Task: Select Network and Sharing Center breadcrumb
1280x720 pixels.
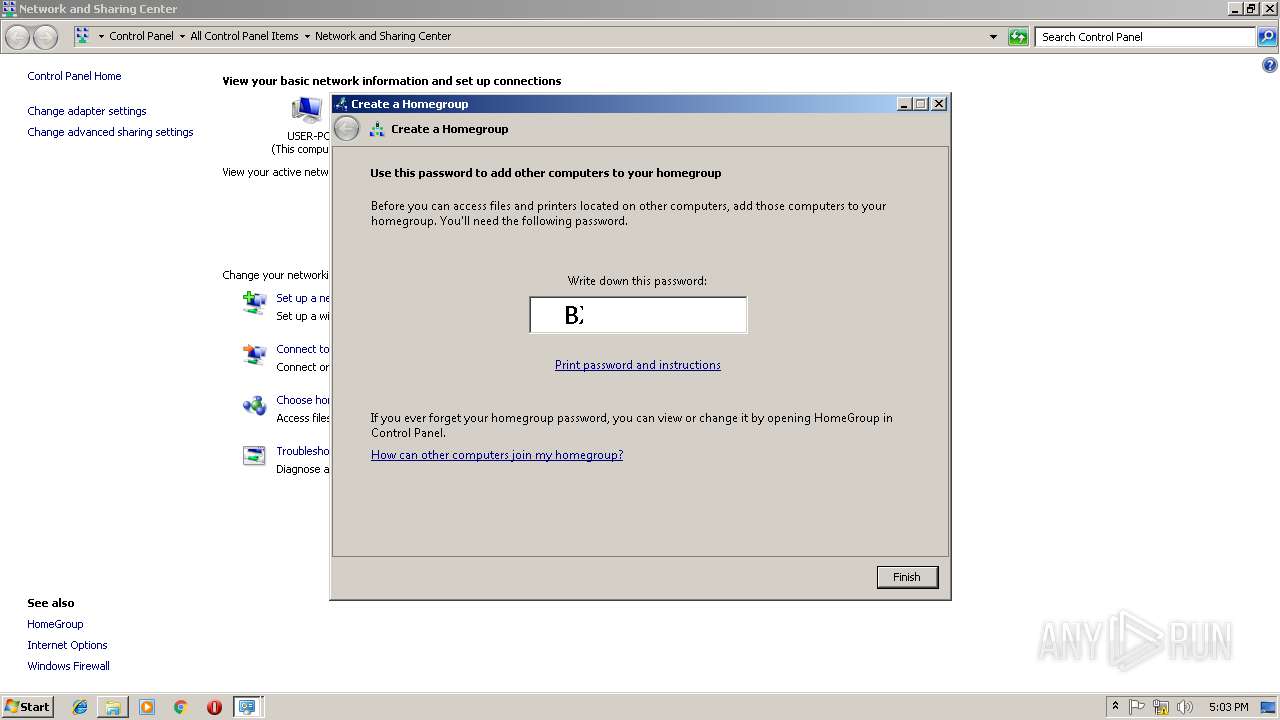Action: click(383, 36)
